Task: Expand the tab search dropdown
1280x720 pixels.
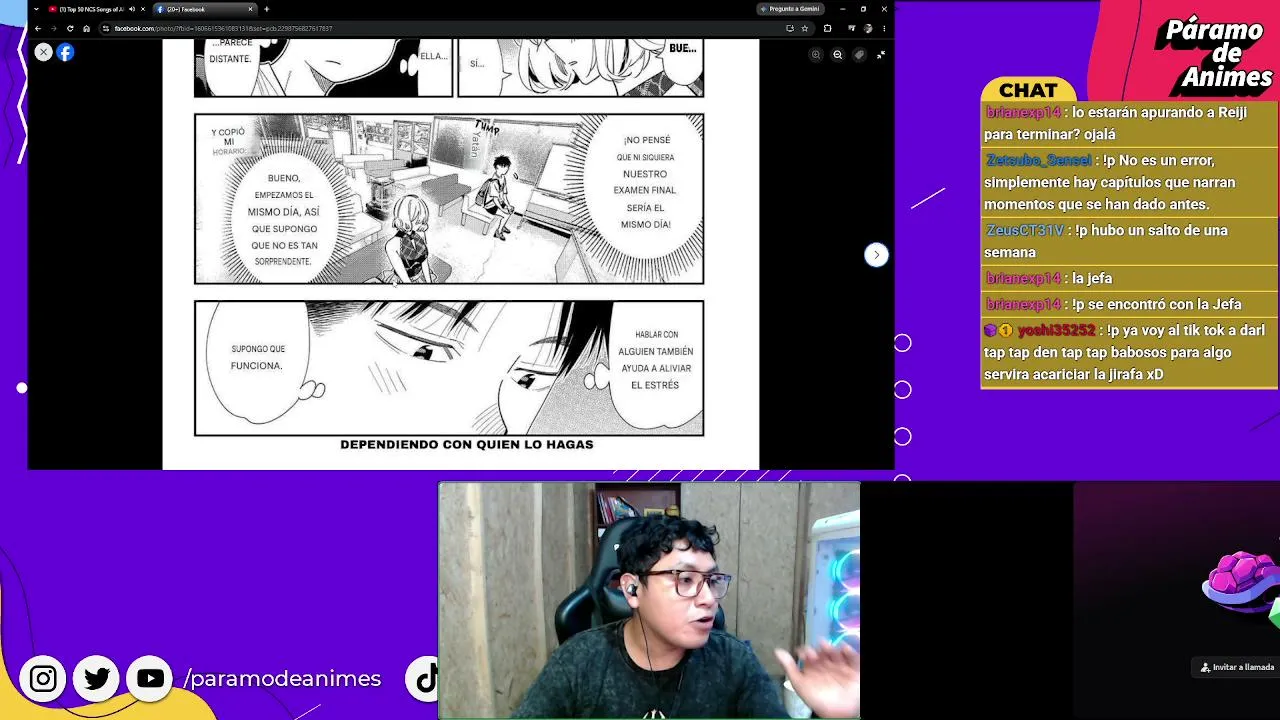Action: [x=36, y=9]
